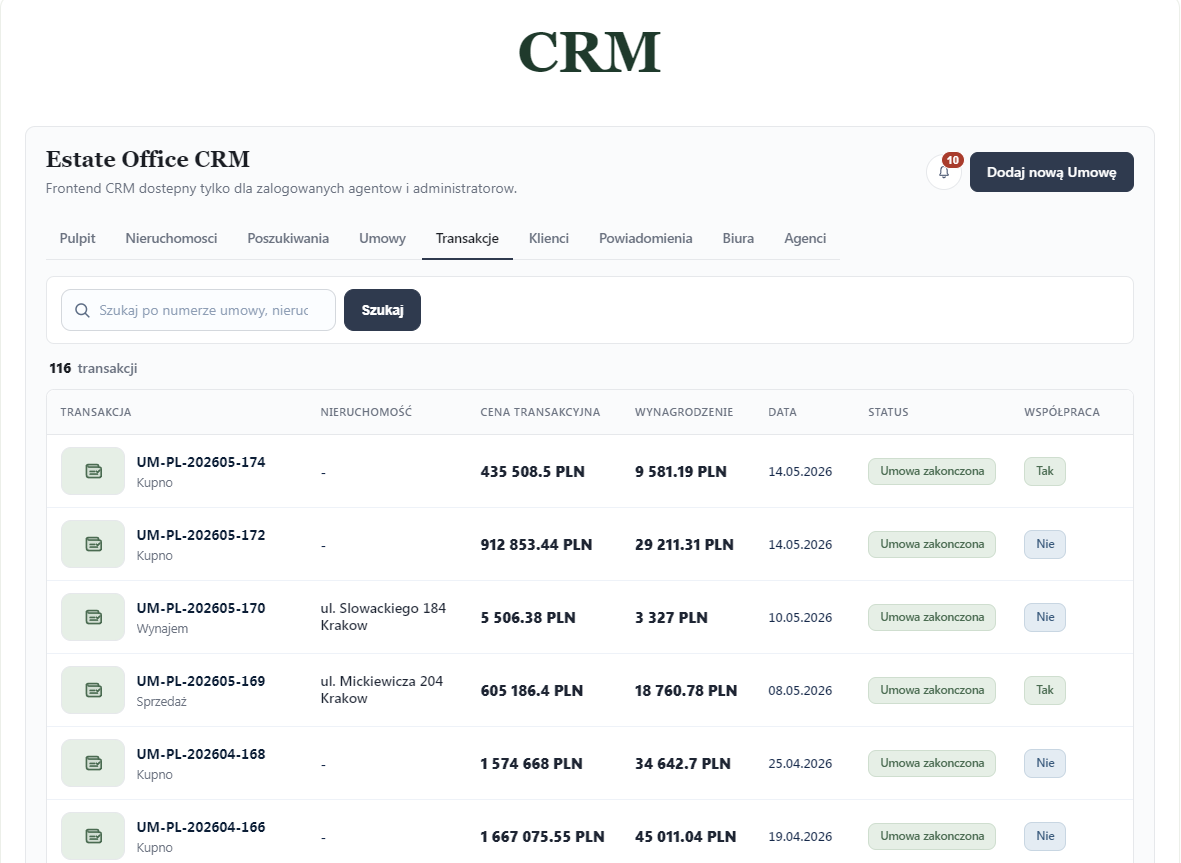Switch to the Pulpit tab
The width and height of the screenshot is (1181, 863).
78,239
